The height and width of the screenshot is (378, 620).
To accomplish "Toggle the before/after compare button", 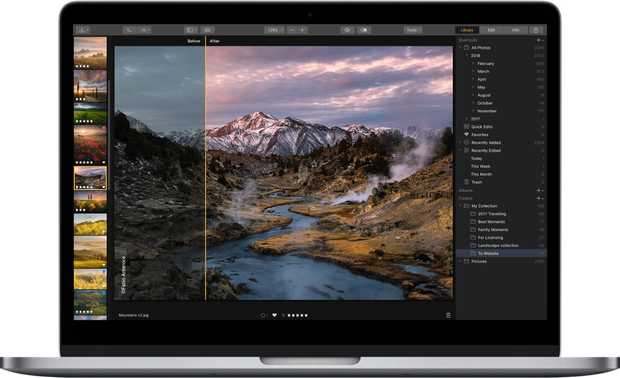I will point(364,30).
